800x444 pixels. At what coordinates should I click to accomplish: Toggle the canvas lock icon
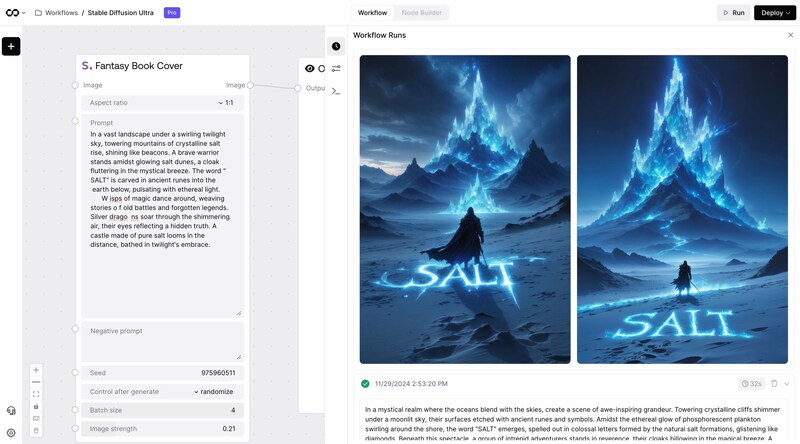pyautogui.click(x=36, y=407)
